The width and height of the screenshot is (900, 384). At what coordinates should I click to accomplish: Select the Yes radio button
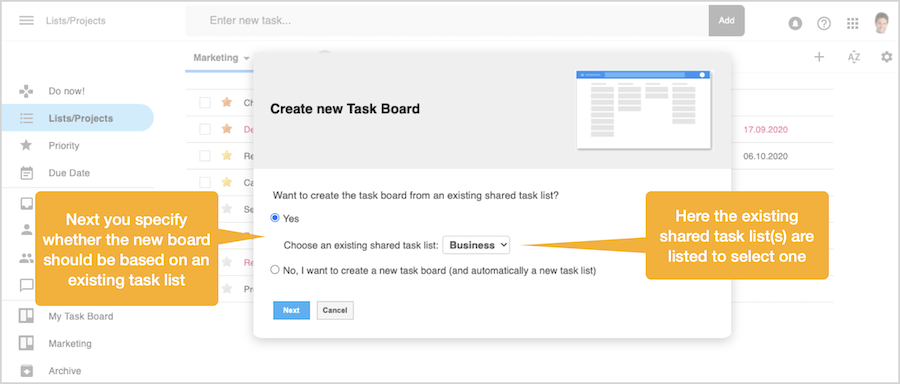point(275,218)
